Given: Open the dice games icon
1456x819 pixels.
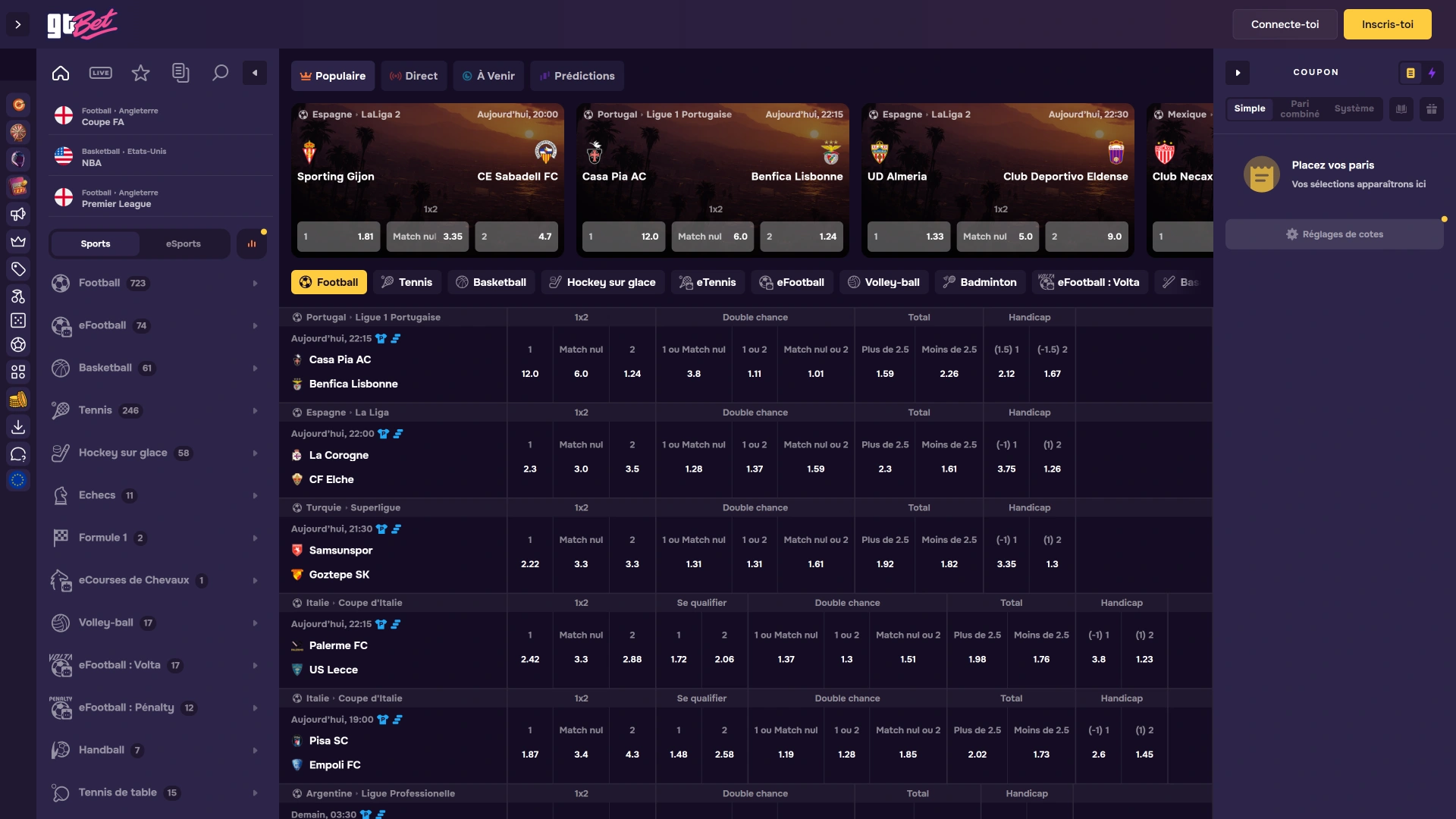Looking at the screenshot, I should pyautogui.click(x=18, y=320).
